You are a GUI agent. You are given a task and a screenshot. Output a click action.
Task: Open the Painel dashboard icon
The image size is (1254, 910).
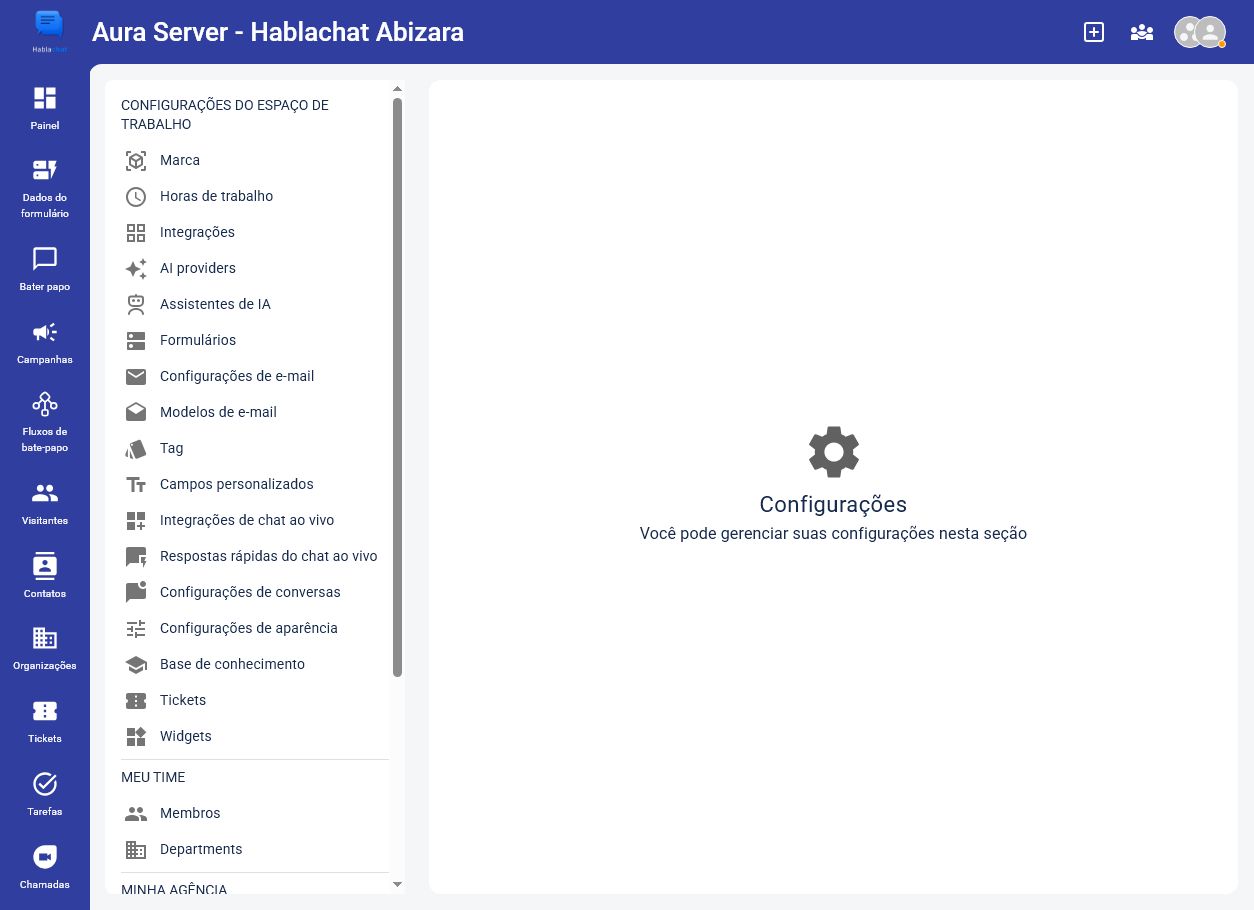(45, 98)
